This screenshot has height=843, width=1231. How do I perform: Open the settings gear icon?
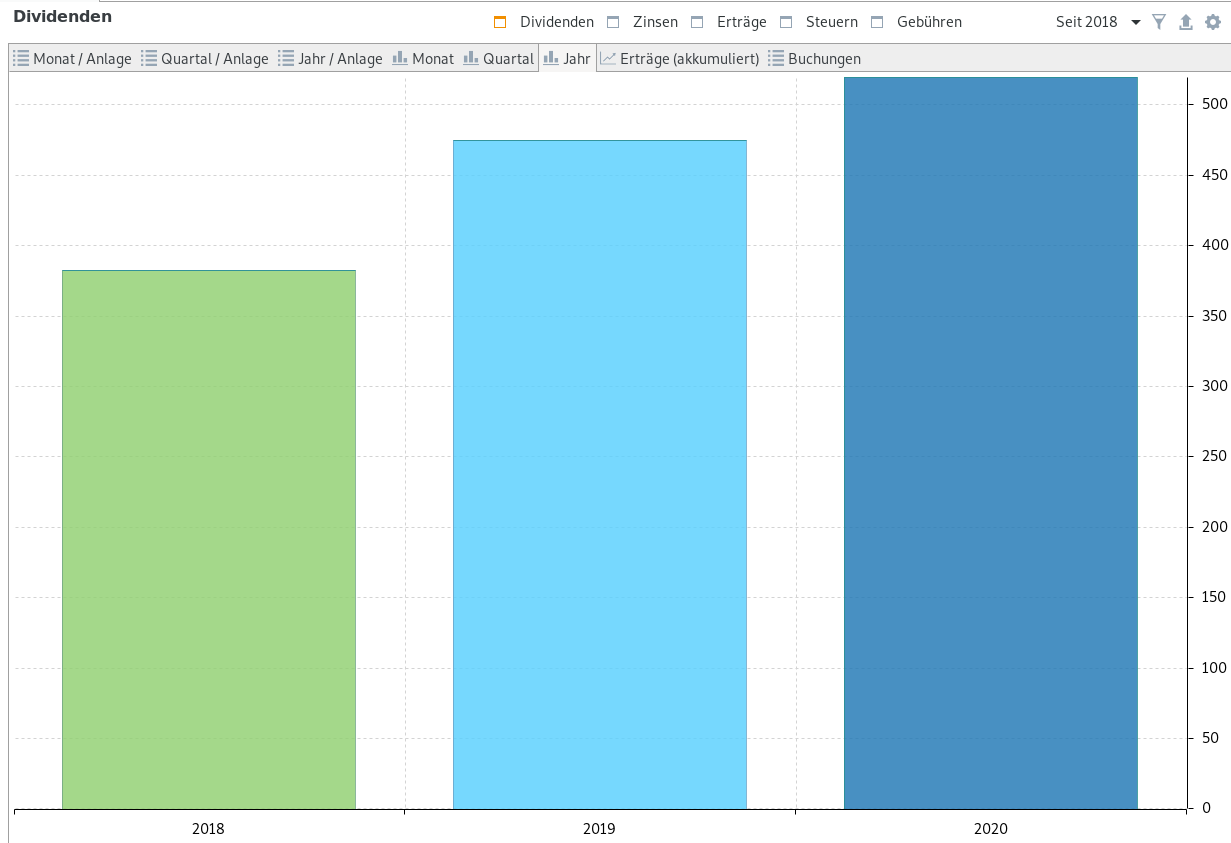coord(1213,22)
